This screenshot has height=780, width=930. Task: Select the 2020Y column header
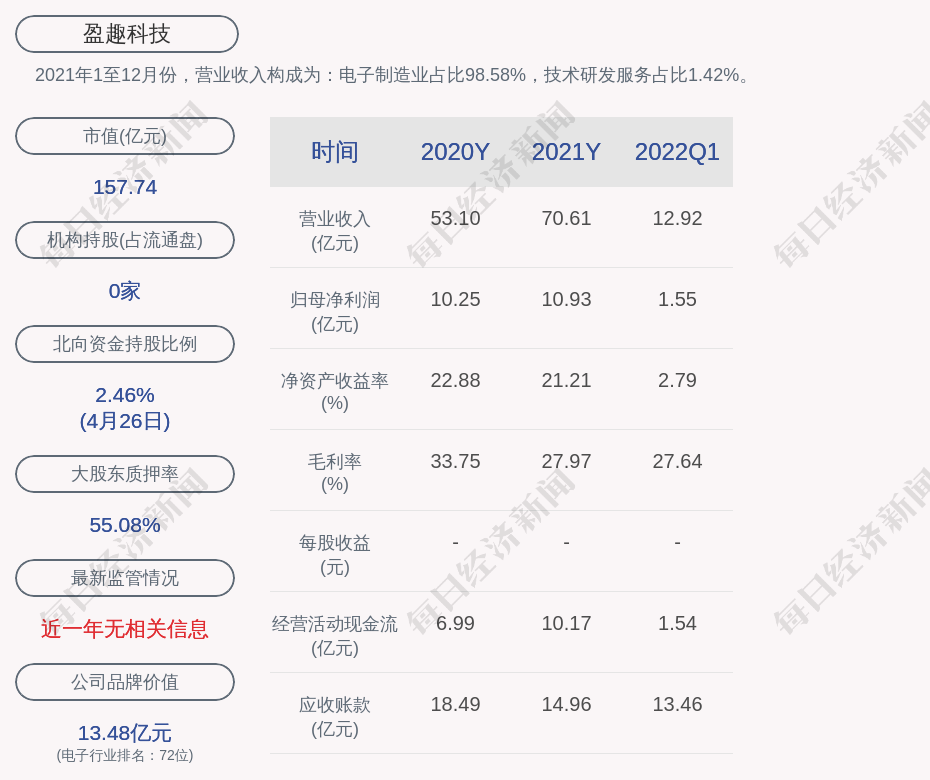(455, 152)
